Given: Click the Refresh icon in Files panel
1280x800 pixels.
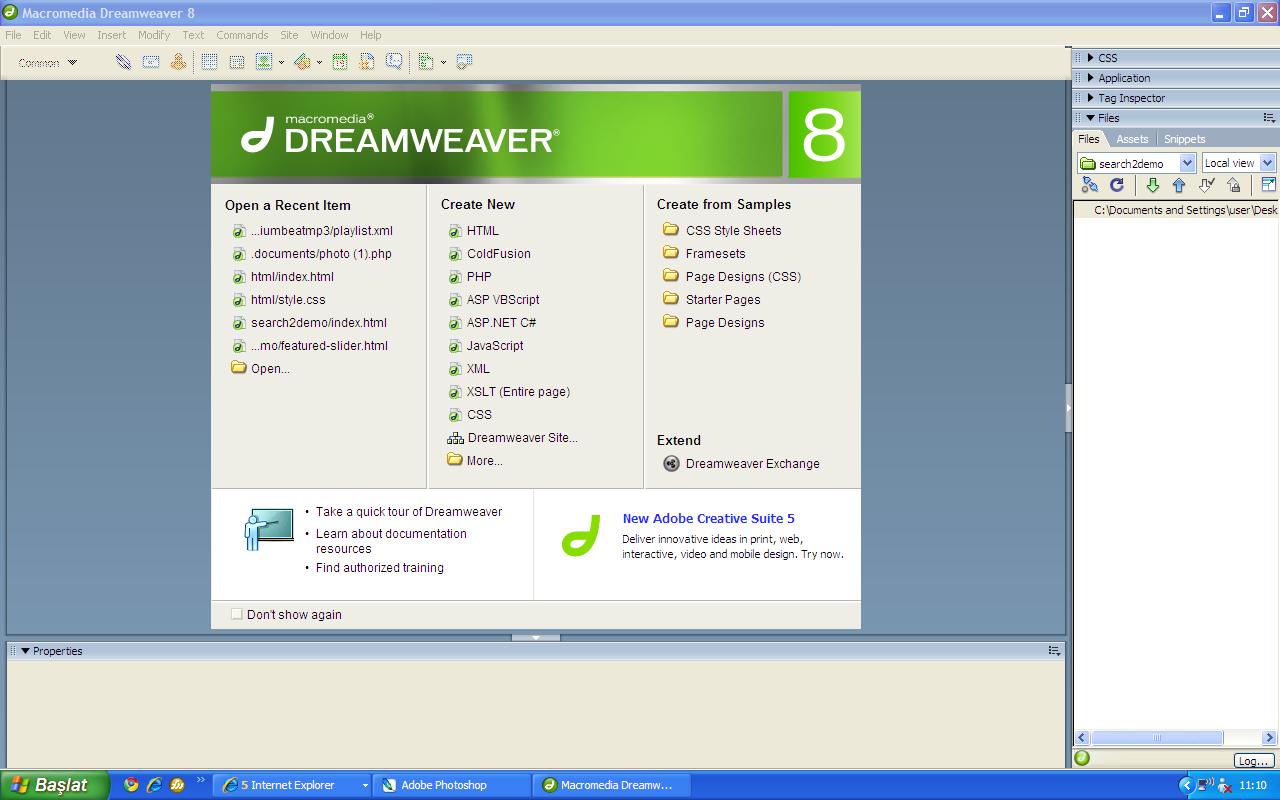Looking at the screenshot, I should (1117, 185).
